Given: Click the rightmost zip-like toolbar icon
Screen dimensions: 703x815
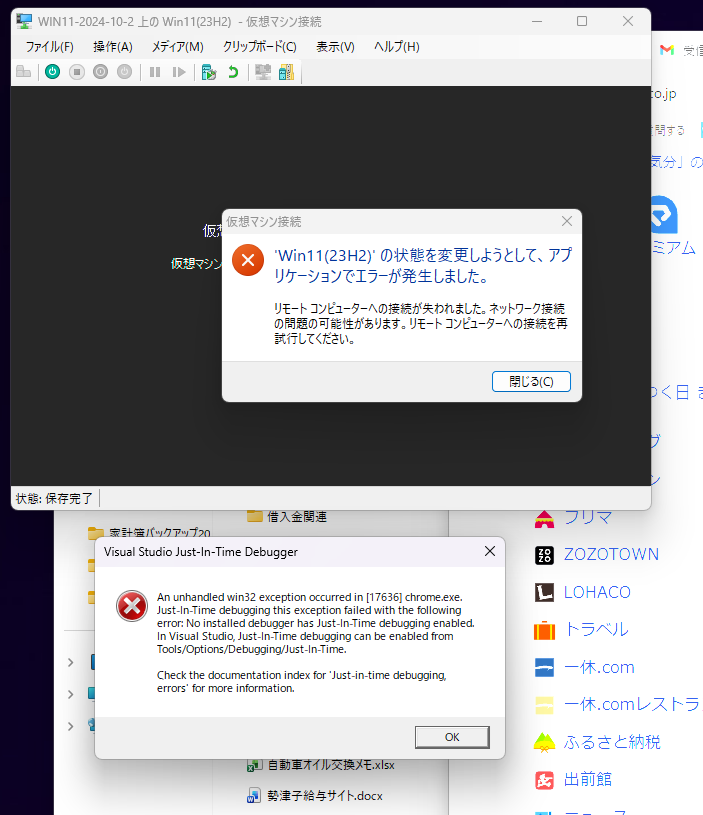Looking at the screenshot, I should [286, 72].
